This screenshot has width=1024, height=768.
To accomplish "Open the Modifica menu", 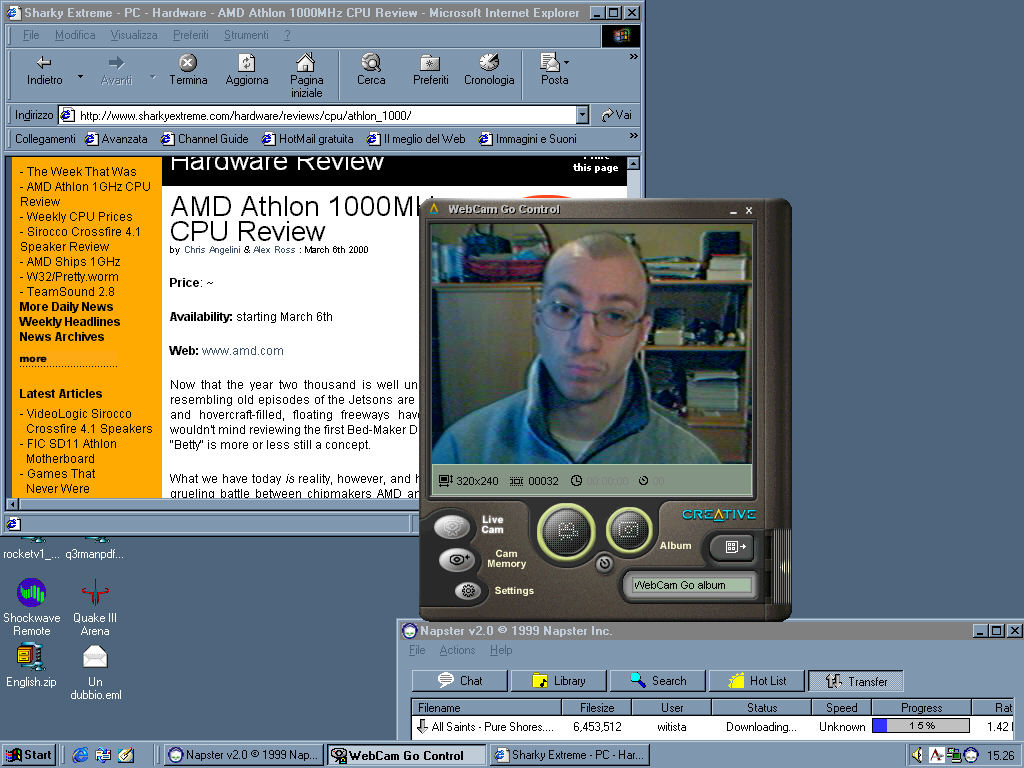I will pos(75,35).
